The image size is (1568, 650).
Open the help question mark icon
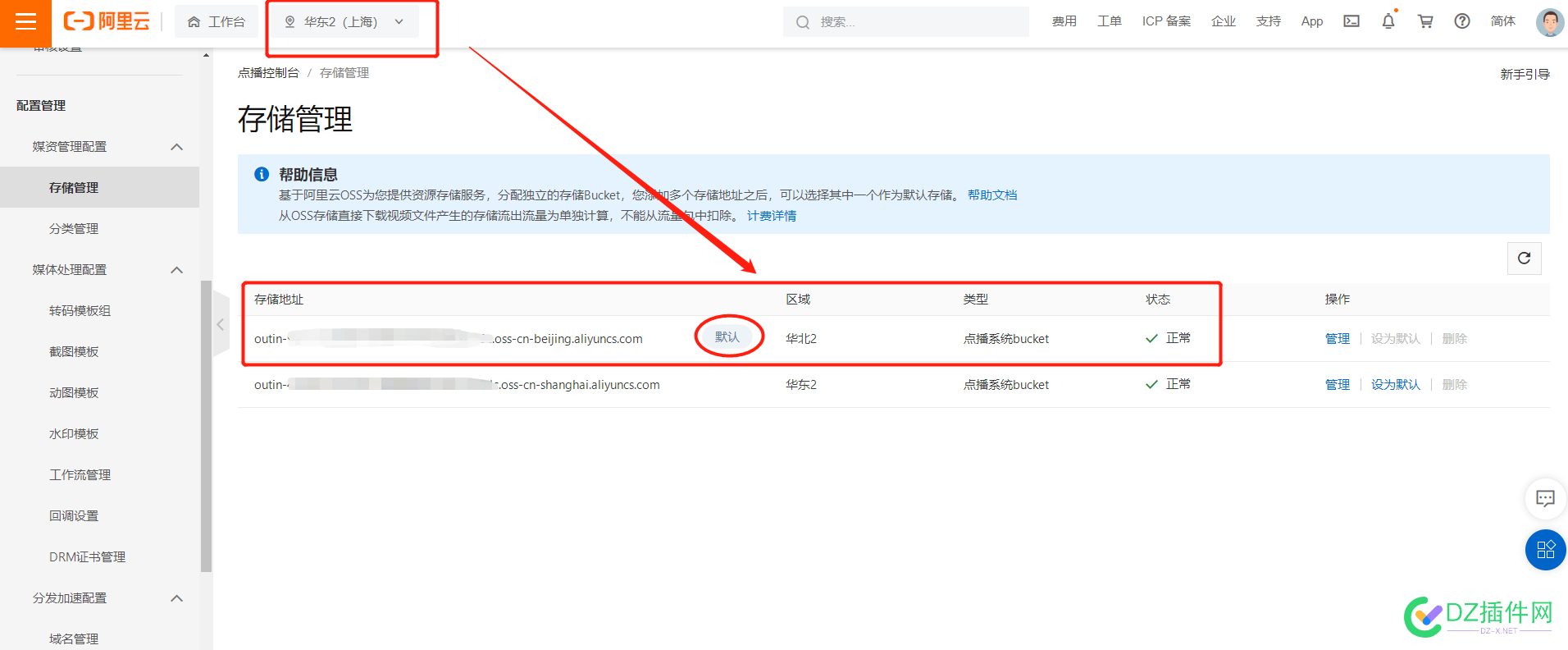point(1462,21)
